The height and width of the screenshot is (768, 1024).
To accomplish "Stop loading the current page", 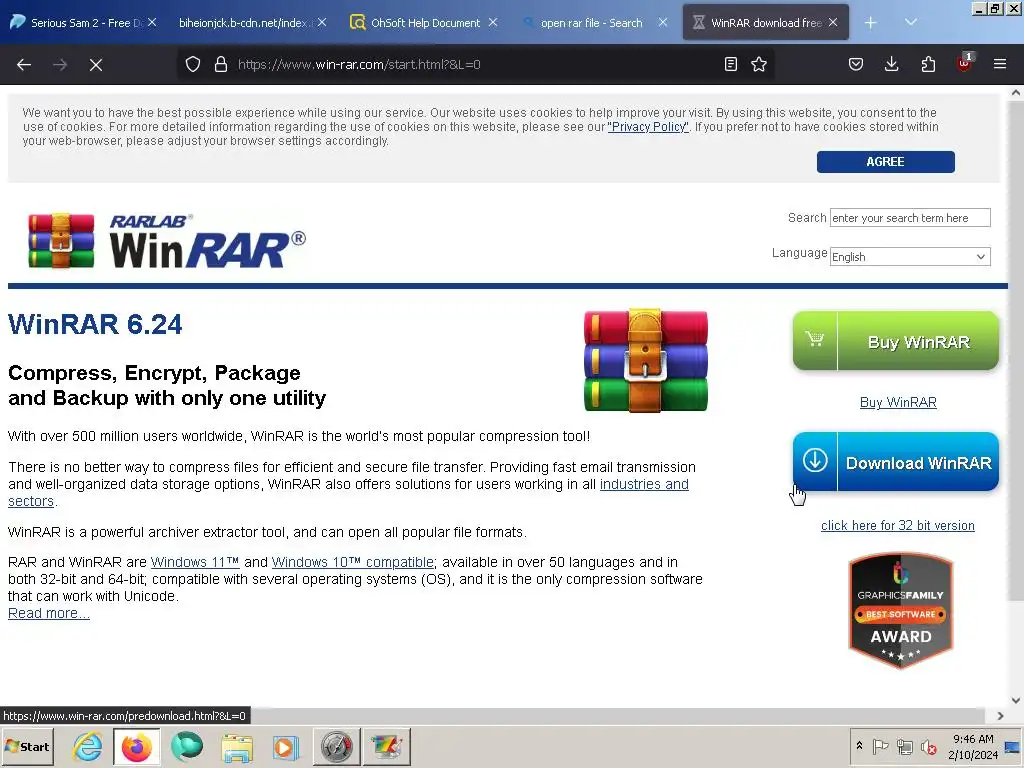I will click(x=96, y=65).
